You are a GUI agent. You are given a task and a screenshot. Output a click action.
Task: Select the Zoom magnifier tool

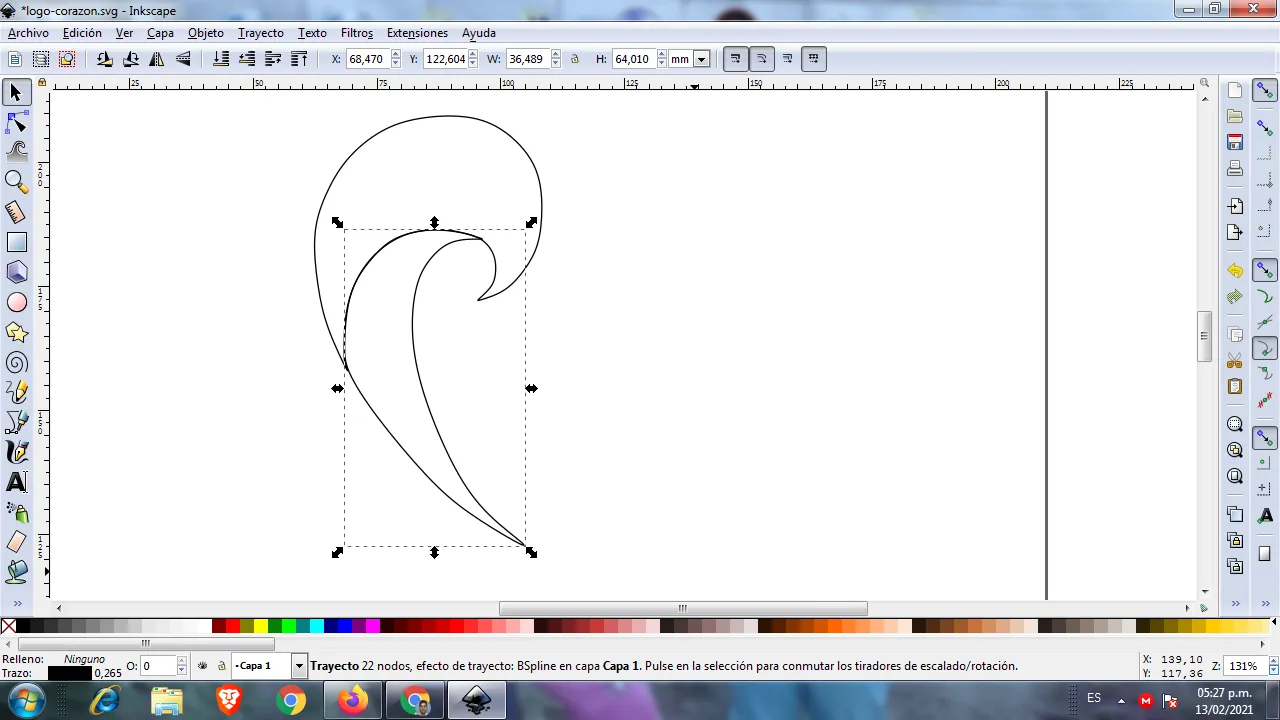click(16, 182)
